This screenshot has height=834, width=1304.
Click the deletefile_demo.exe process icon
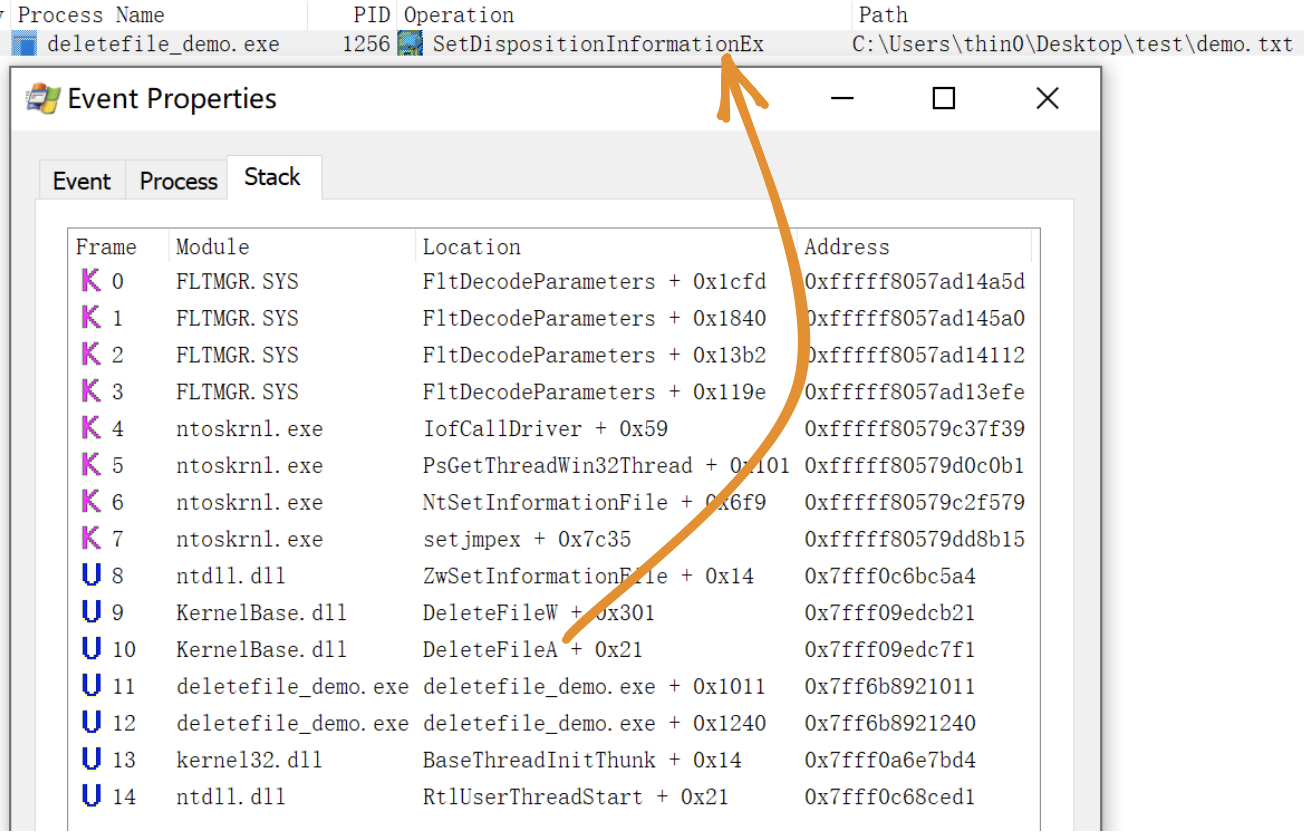coord(24,44)
